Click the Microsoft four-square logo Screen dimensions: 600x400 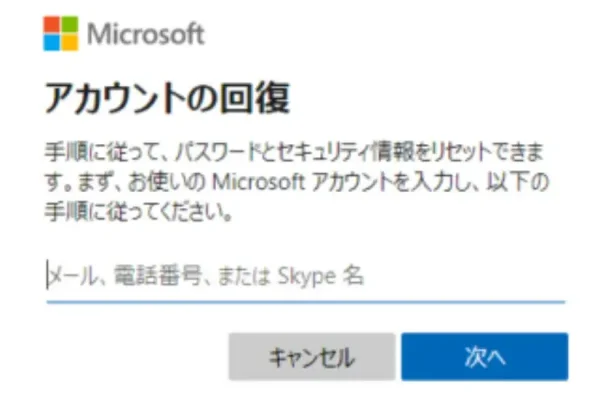(60, 33)
